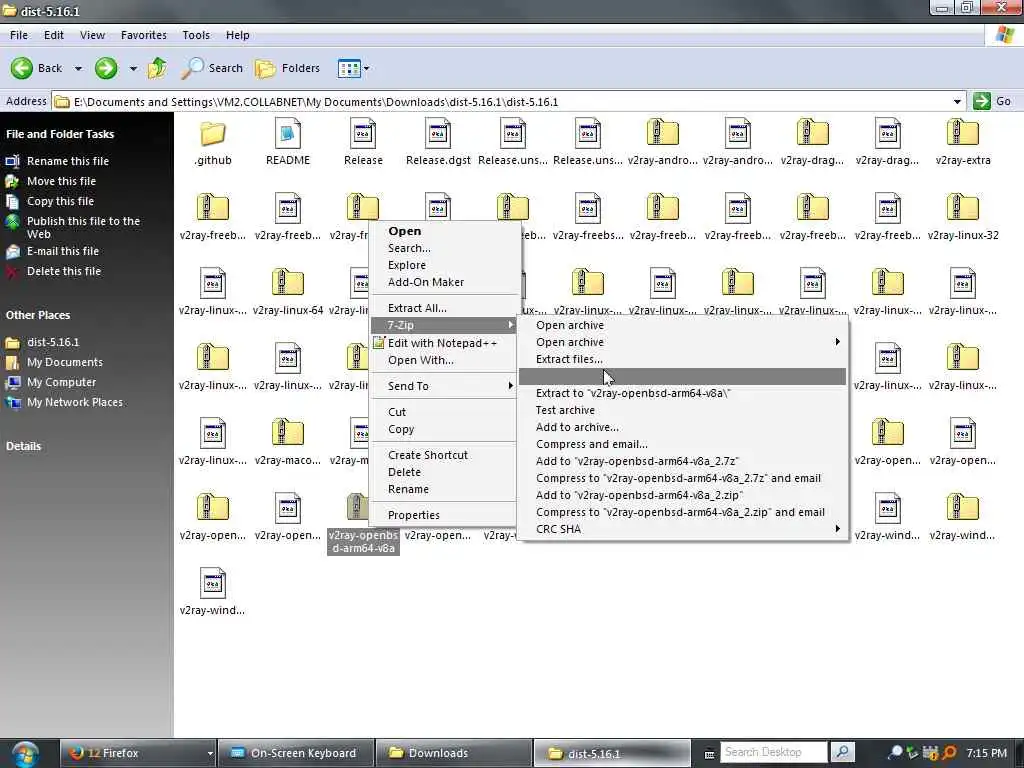
Task: Select the .github folder icon
Action: coord(213,133)
